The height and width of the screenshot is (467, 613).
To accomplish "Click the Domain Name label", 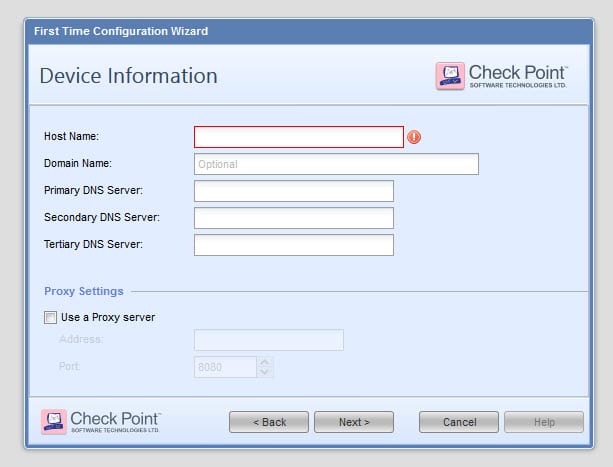I will coord(78,163).
